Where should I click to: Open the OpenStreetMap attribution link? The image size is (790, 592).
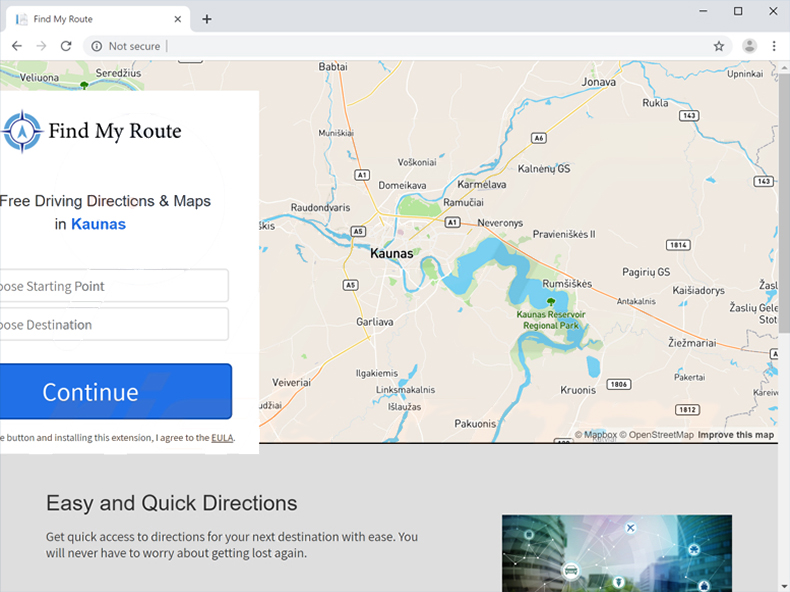click(656, 435)
